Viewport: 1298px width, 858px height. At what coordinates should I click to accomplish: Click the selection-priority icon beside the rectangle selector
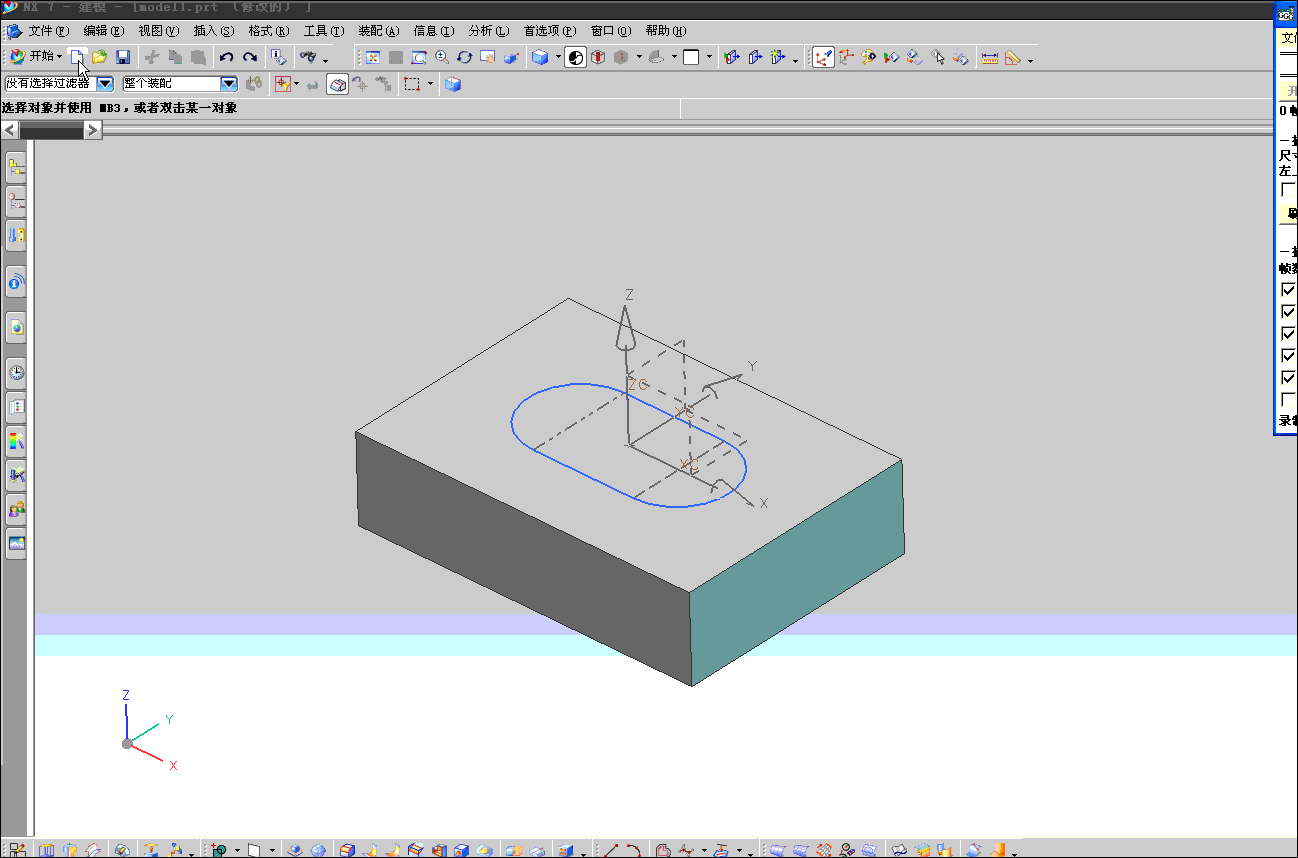[453, 85]
